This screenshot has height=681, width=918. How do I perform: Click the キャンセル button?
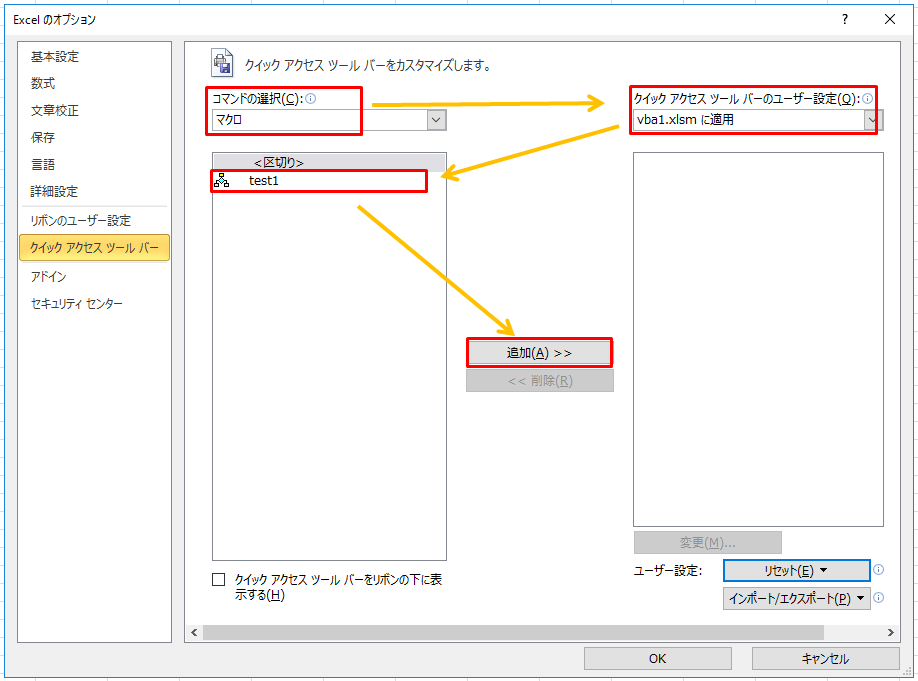pos(825,659)
